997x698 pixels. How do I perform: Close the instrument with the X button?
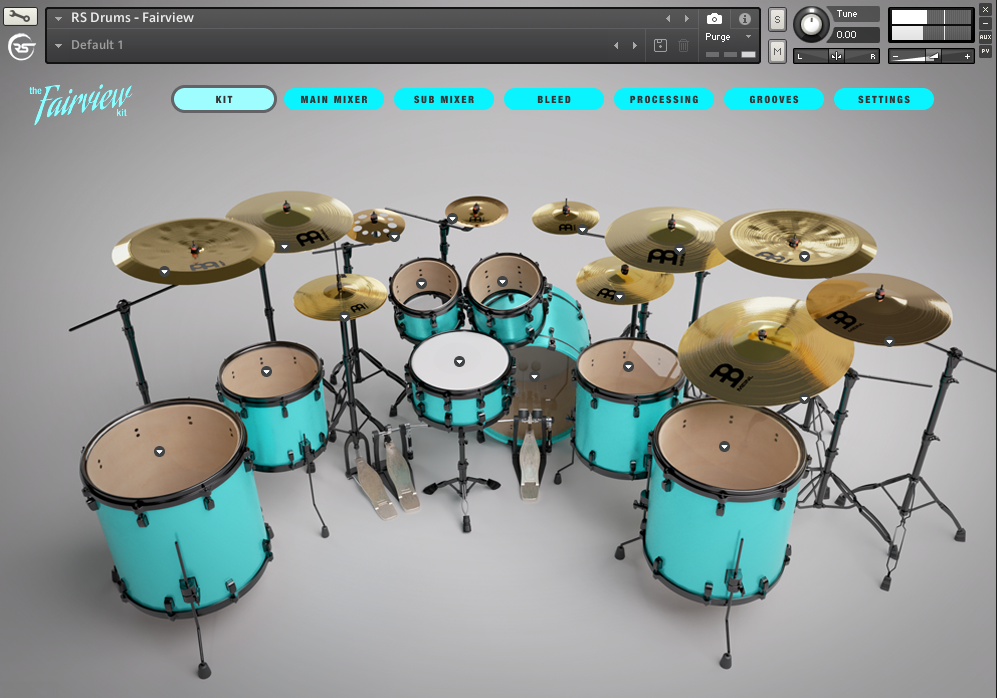point(986,10)
